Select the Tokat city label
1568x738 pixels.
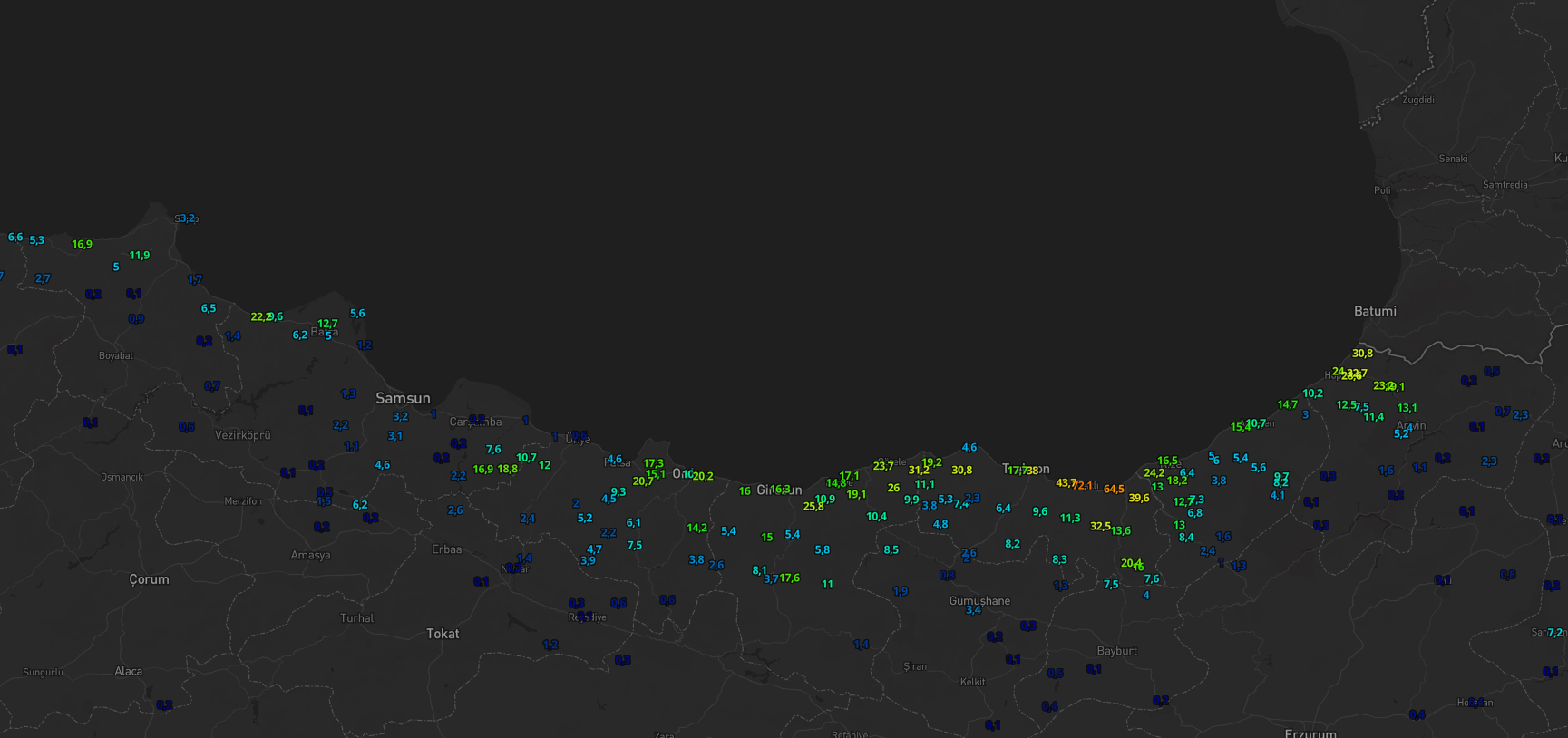[443, 634]
